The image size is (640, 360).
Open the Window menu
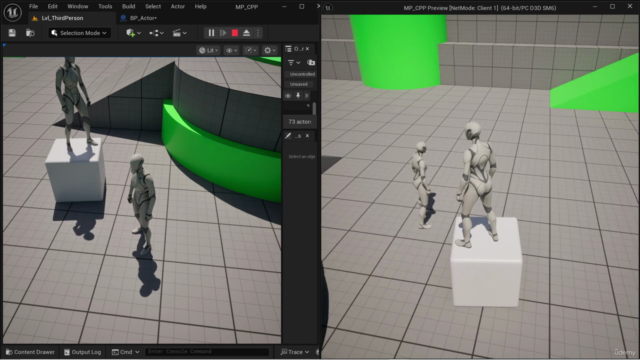click(x=78, y=7)
